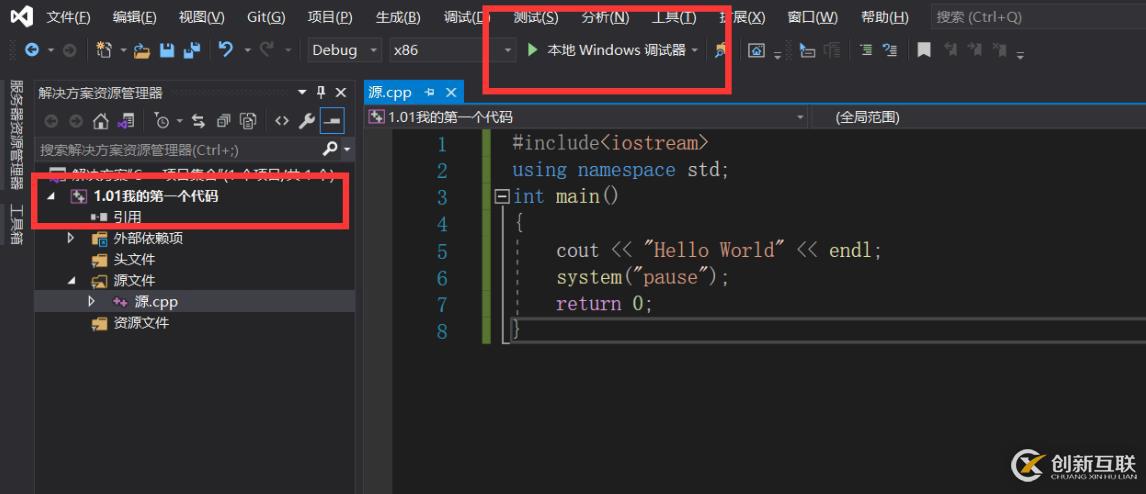Open Solution Explorer window position dropdown

coord(303,92)
